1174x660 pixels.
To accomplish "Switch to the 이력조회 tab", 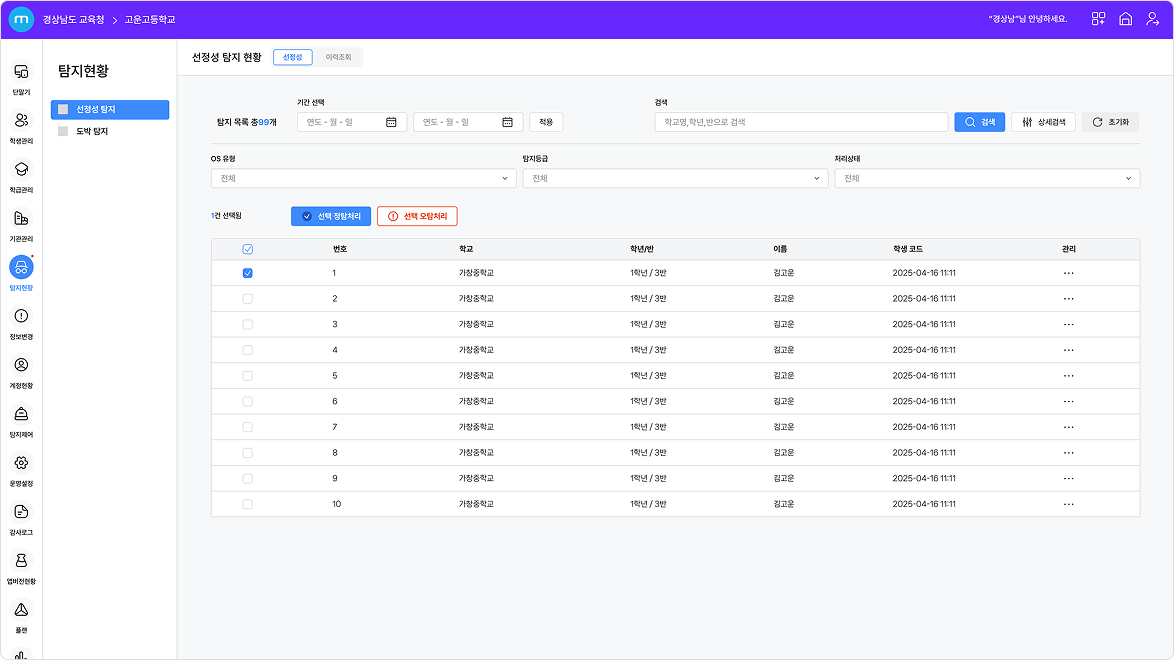I will pyautogui.click(x=339, y=58).
